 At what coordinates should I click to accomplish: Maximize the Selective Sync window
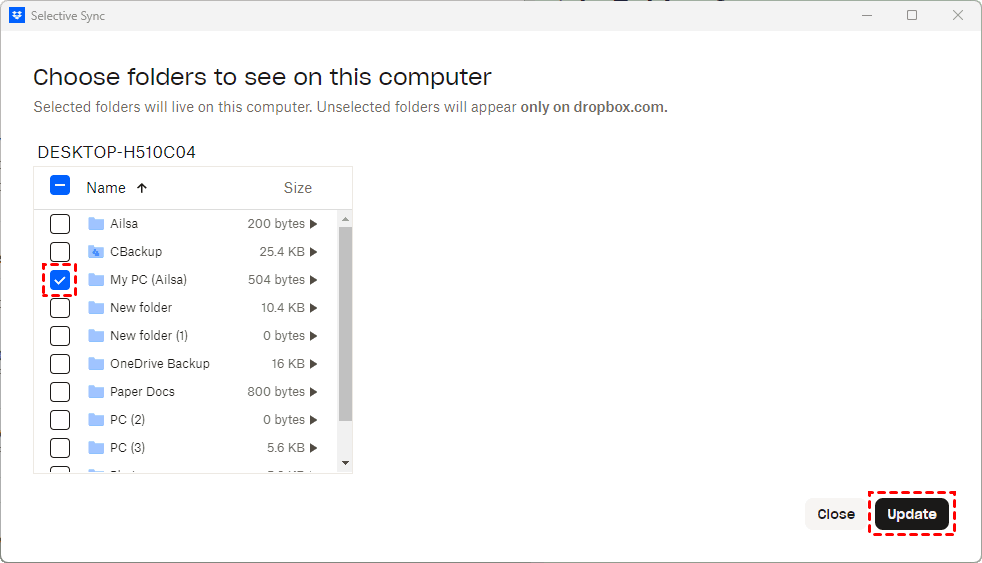[912, 15]
